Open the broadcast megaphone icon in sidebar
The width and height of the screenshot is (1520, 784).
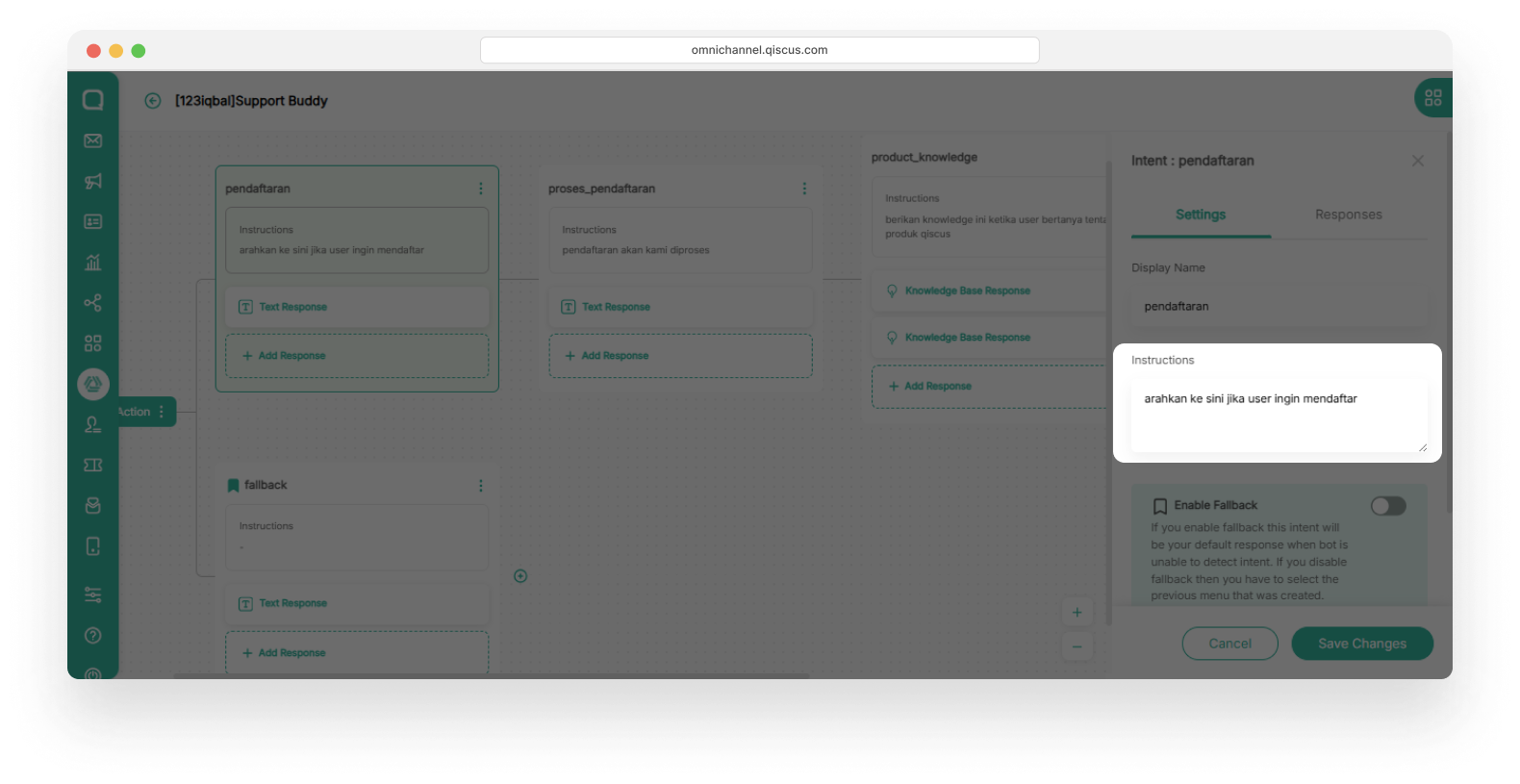click(x=93, y=182)
